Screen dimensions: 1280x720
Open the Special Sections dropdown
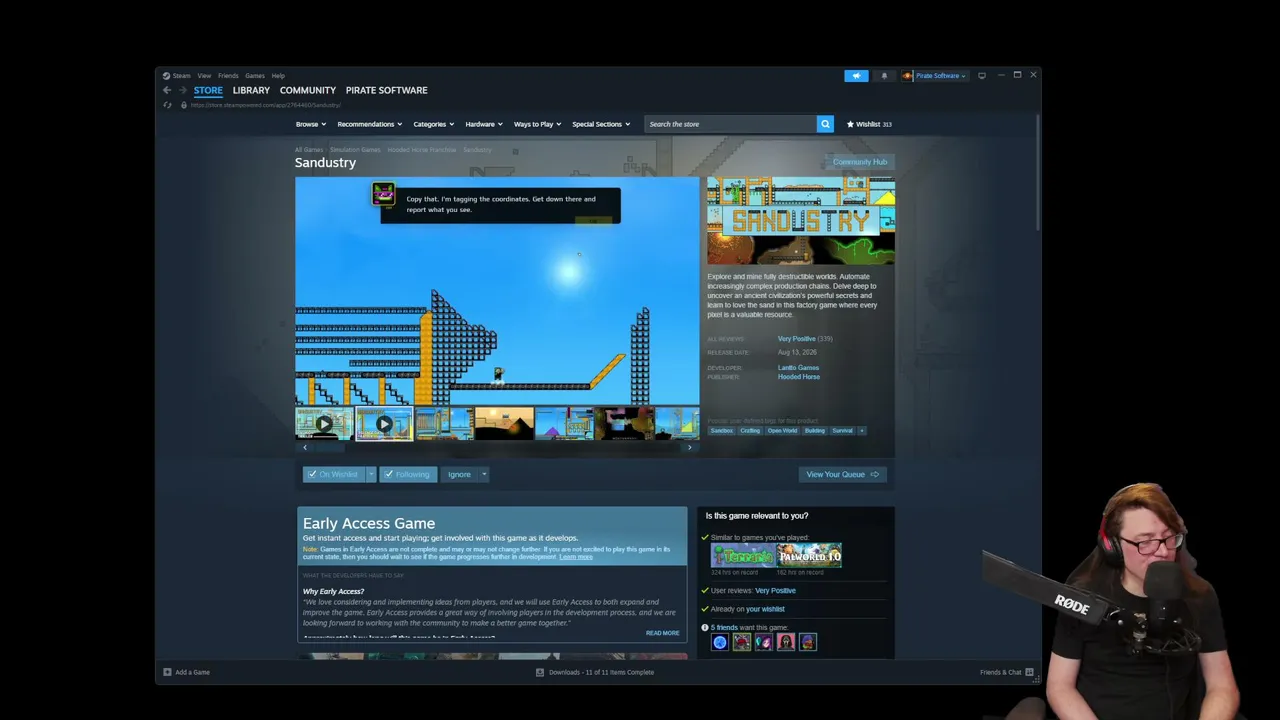point(601,124)
